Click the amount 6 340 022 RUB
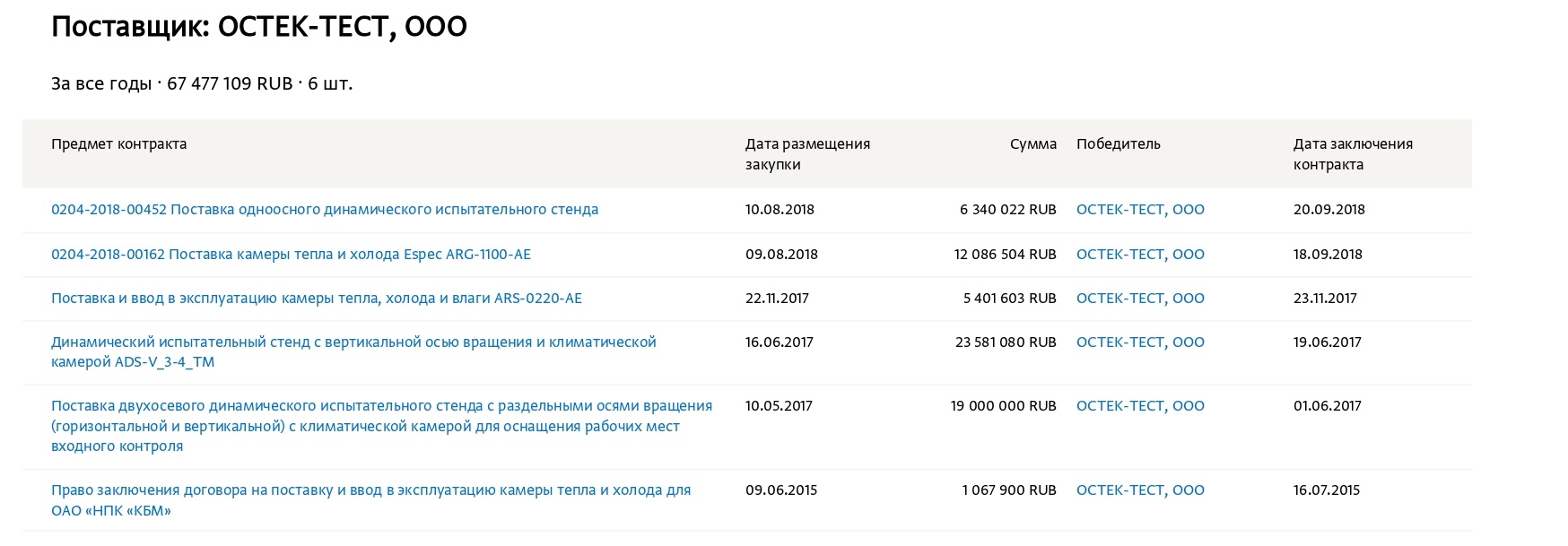Viewport: 1568px width, 546px height. pos(1008,210)
